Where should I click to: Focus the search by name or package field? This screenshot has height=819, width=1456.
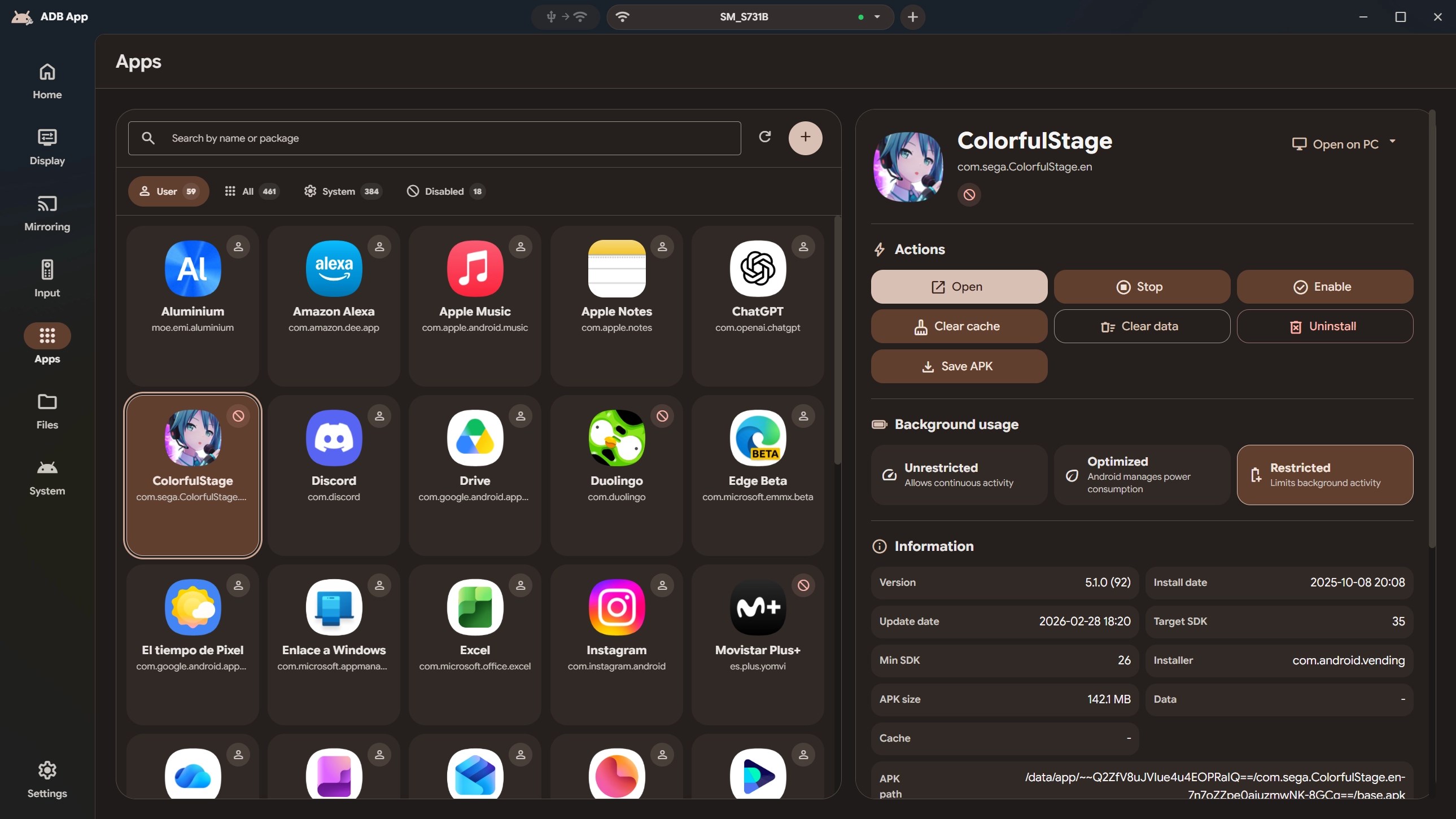coord(434,138)
